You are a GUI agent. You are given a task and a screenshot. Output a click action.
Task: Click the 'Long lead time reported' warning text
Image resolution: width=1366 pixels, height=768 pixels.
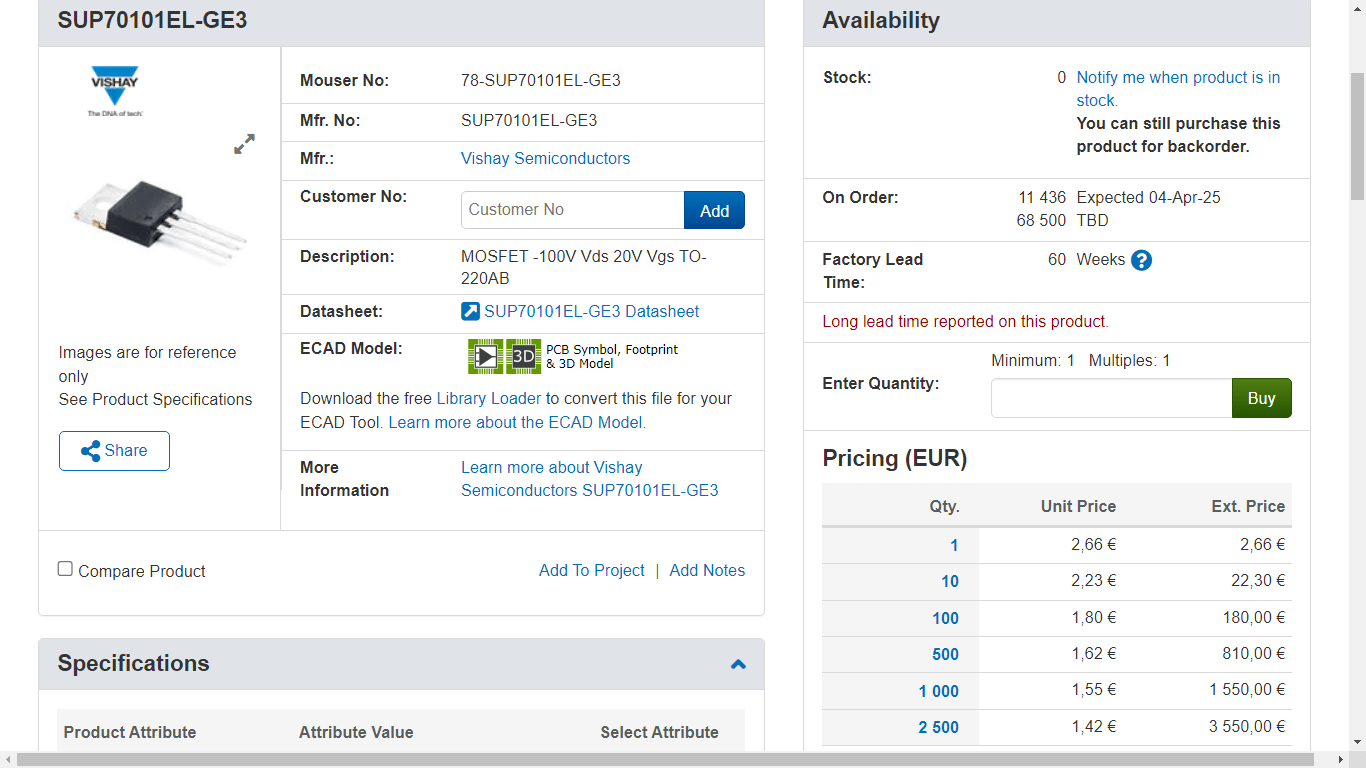[x=965, y=321]
